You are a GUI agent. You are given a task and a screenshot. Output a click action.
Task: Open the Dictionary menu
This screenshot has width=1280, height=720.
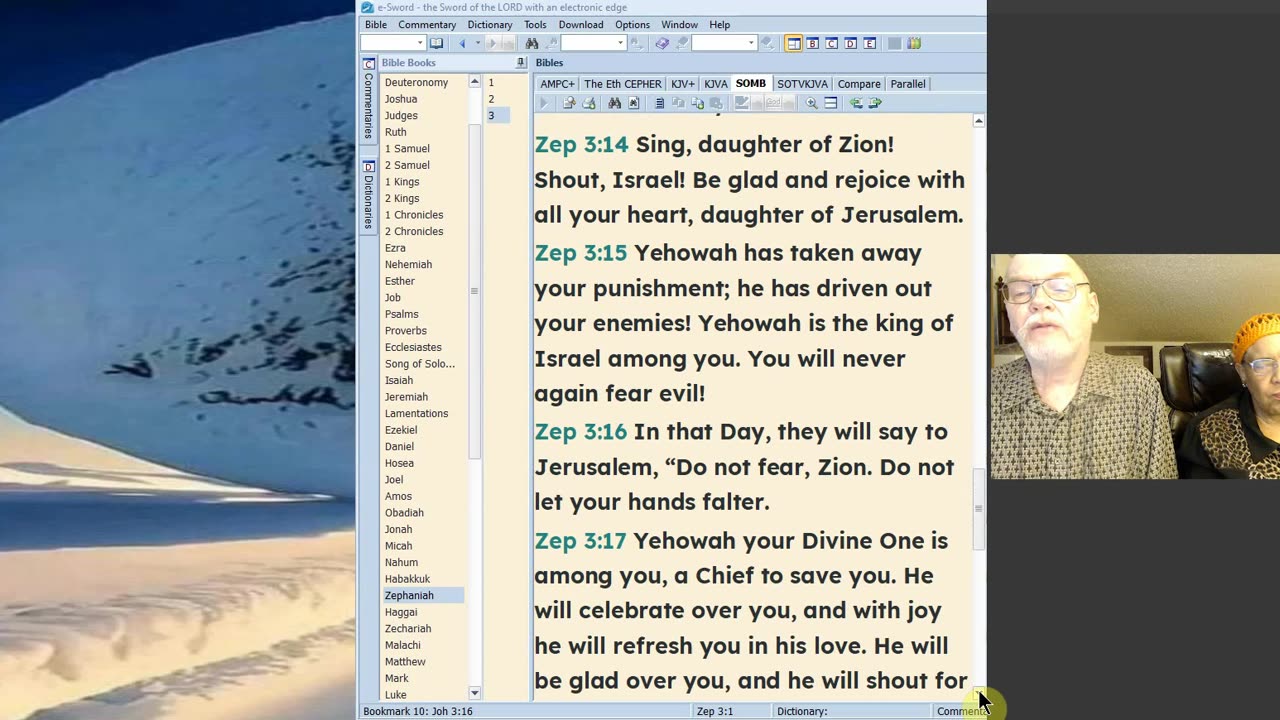490,24
